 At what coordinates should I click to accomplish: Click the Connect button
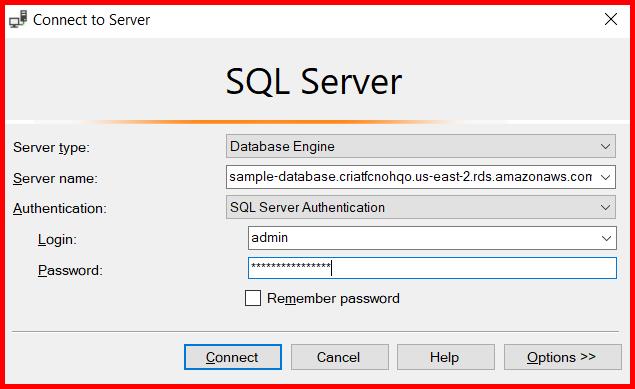click(x=233, y=357)
